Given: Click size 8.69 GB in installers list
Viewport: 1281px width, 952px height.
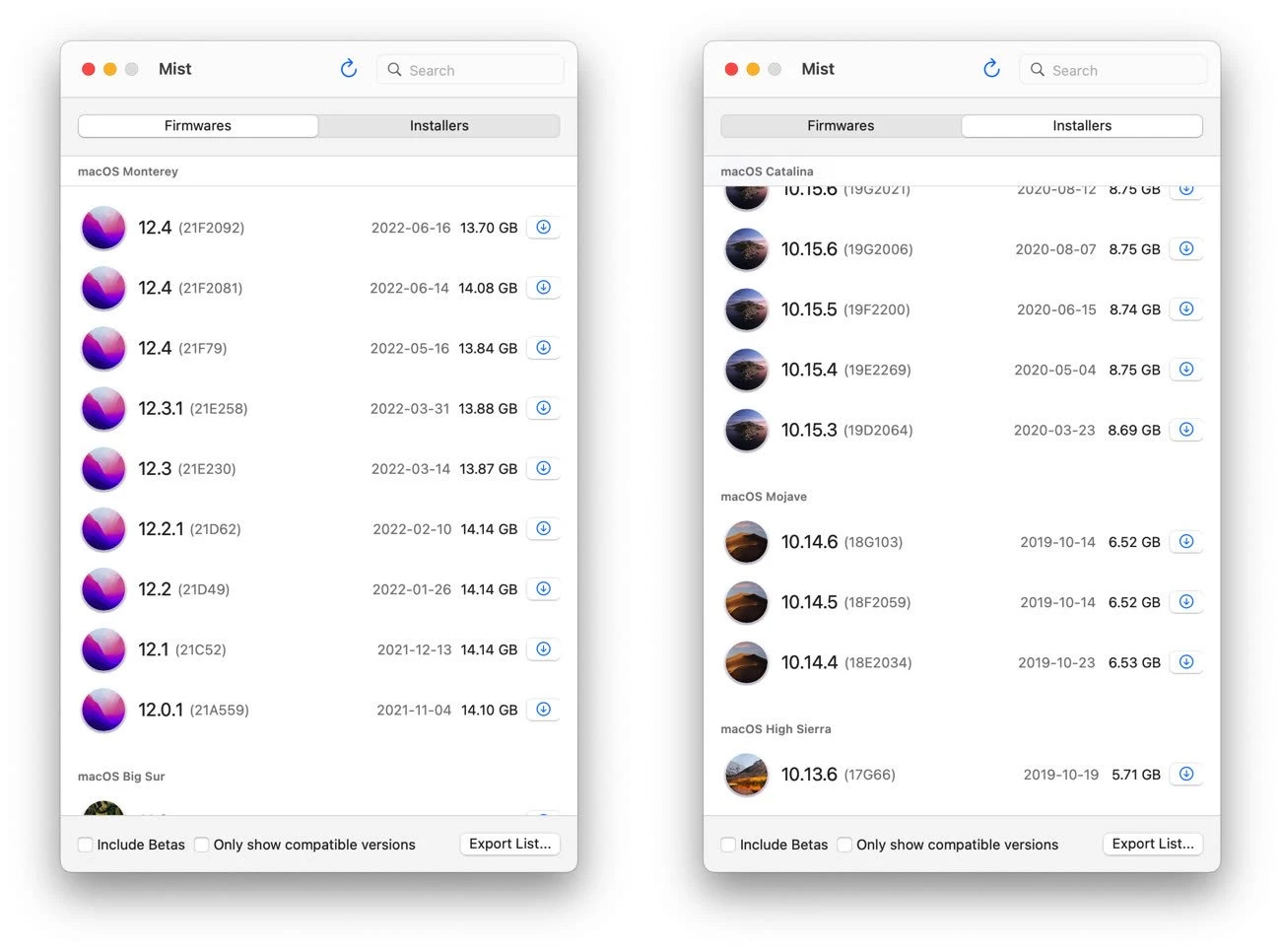Looking at the screenshot, I should point(1134,430).
